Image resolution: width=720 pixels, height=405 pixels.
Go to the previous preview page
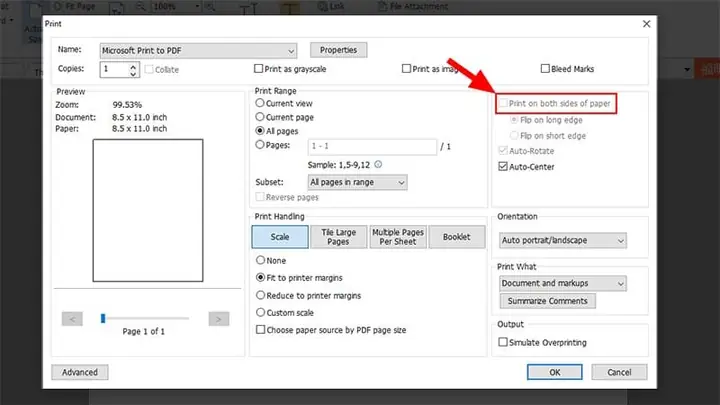tap(72, 319)
